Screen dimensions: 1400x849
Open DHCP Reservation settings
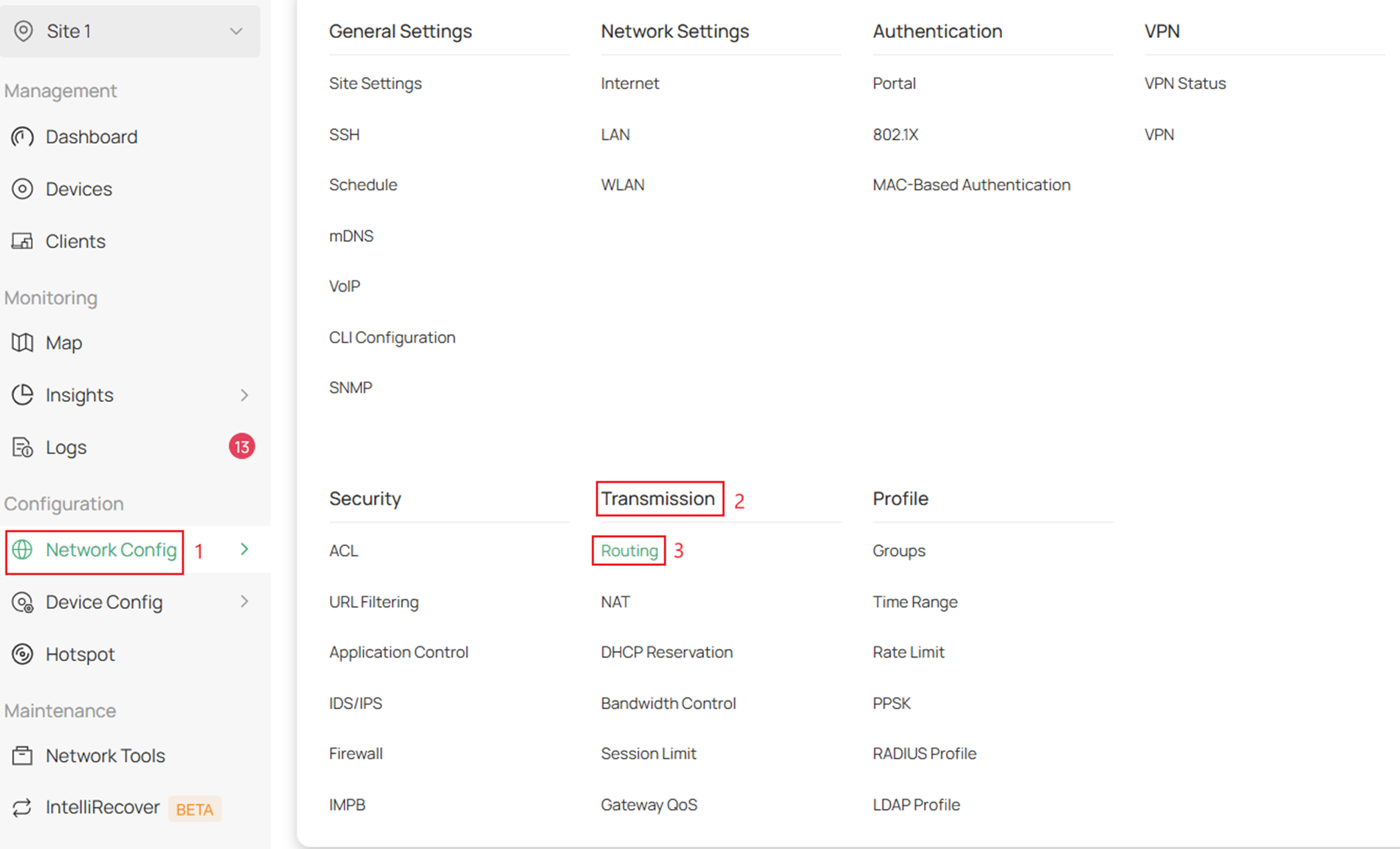click(667, 652)
